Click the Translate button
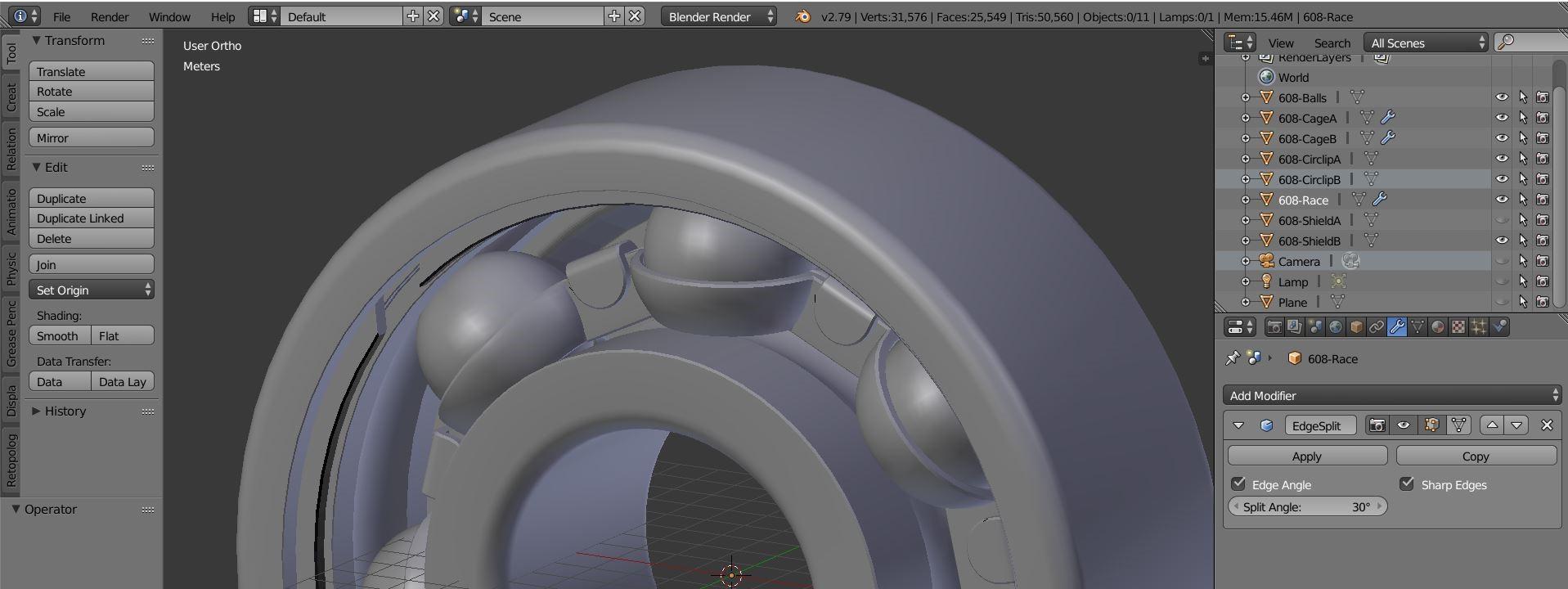 [92, 71]
